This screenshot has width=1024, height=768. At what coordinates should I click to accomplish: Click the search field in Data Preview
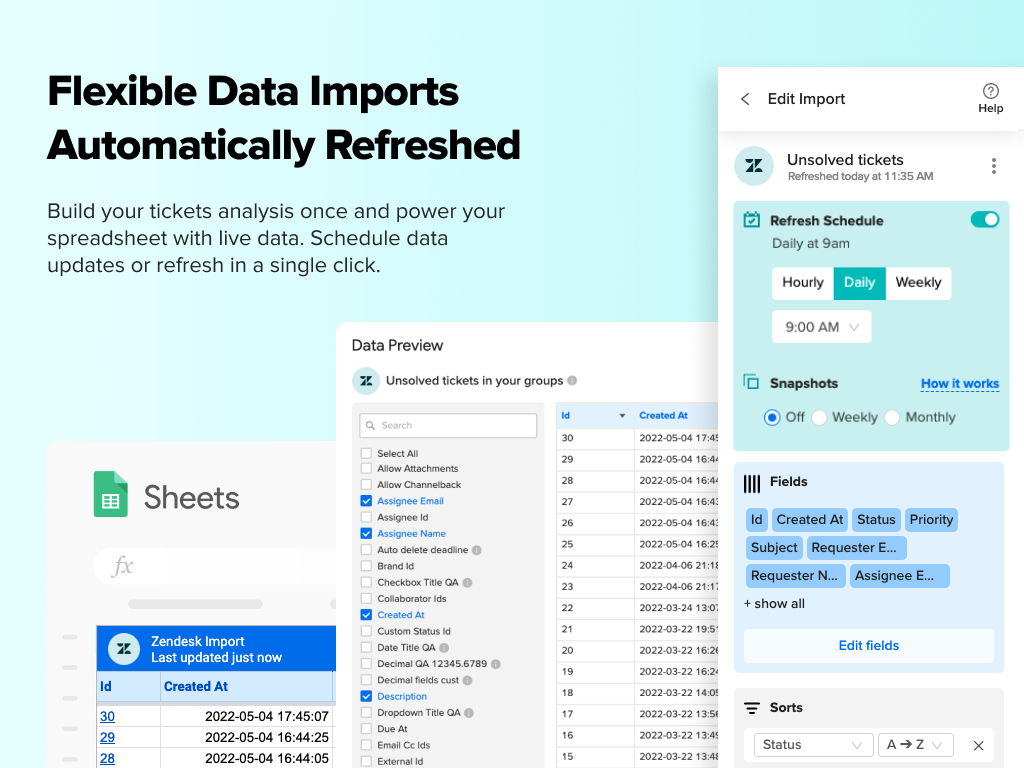click(447, 425)
